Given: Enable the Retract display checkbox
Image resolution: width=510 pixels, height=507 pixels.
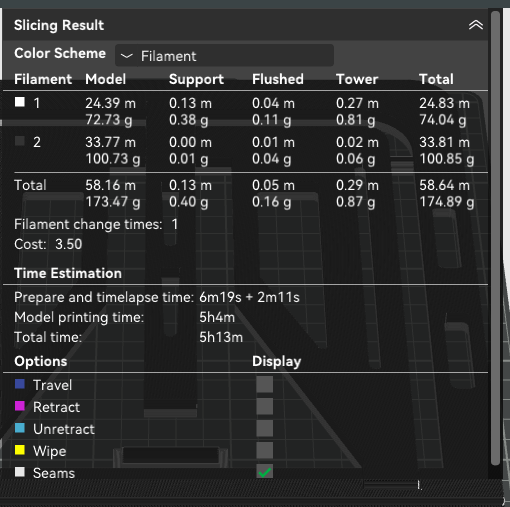Looking at the screenshot, I should 265,406.
